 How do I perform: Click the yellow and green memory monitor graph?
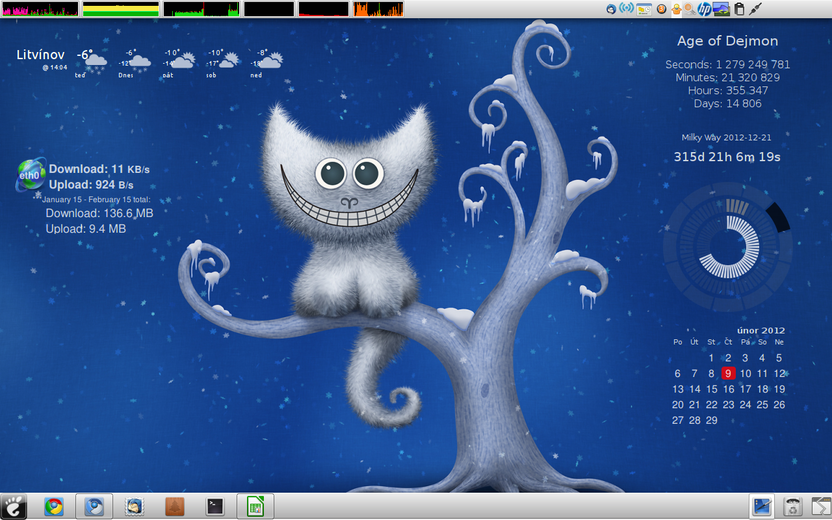point(121,9)
